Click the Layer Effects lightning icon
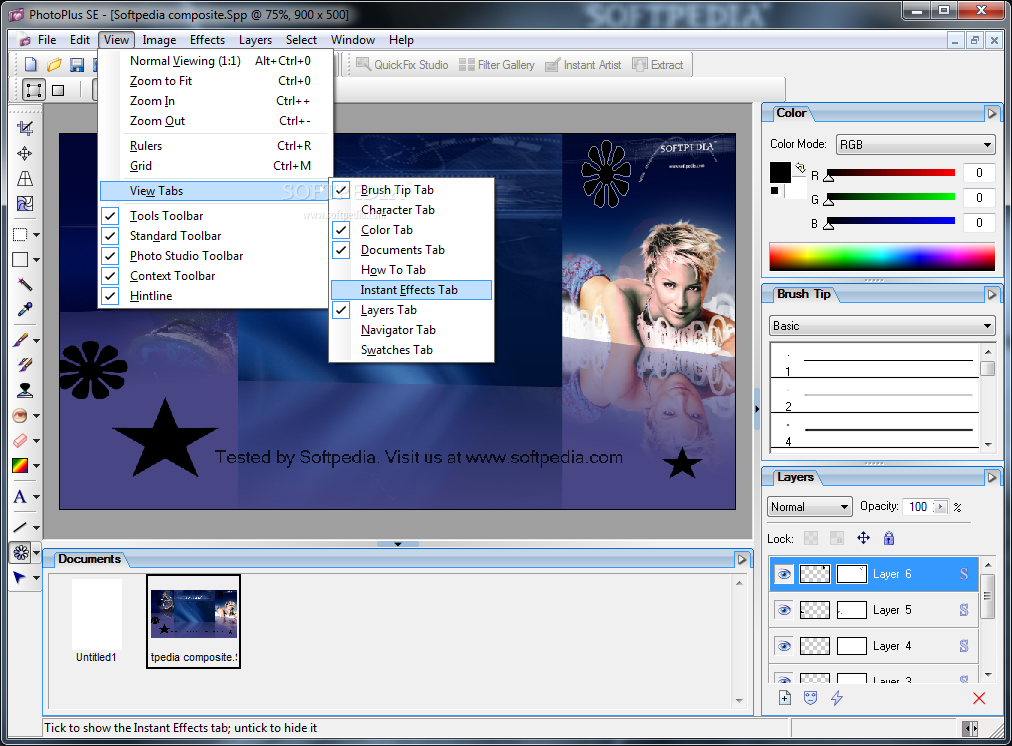The image size is (1012, 746). tap(836, 698)
